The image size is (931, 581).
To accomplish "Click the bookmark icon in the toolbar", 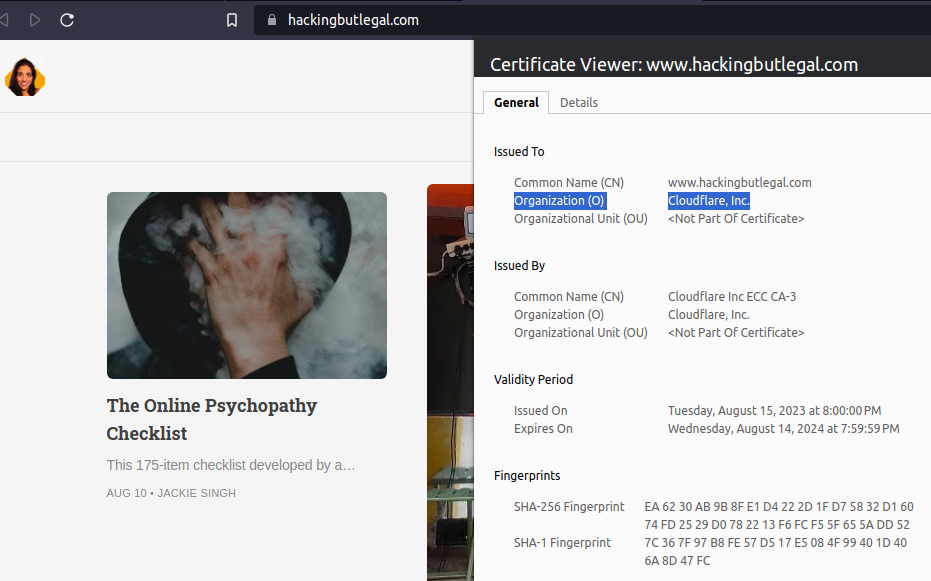I will point(232,20).
